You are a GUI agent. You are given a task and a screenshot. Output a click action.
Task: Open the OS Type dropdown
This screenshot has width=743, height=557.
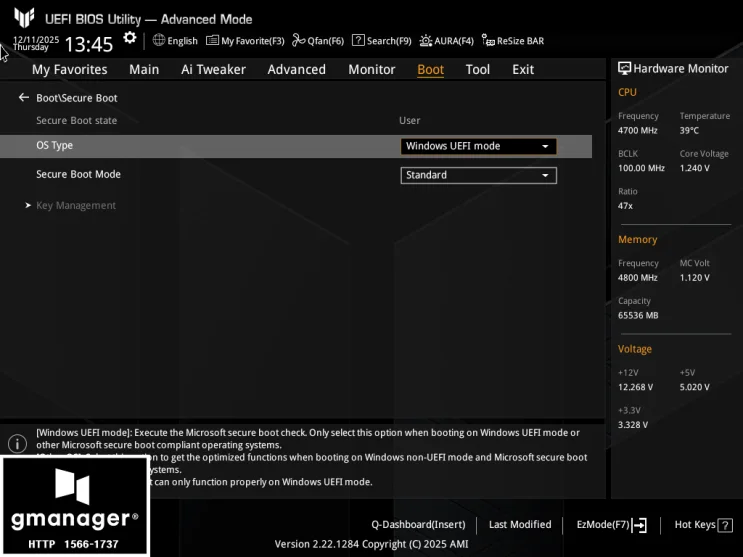[x=479, y=146]
